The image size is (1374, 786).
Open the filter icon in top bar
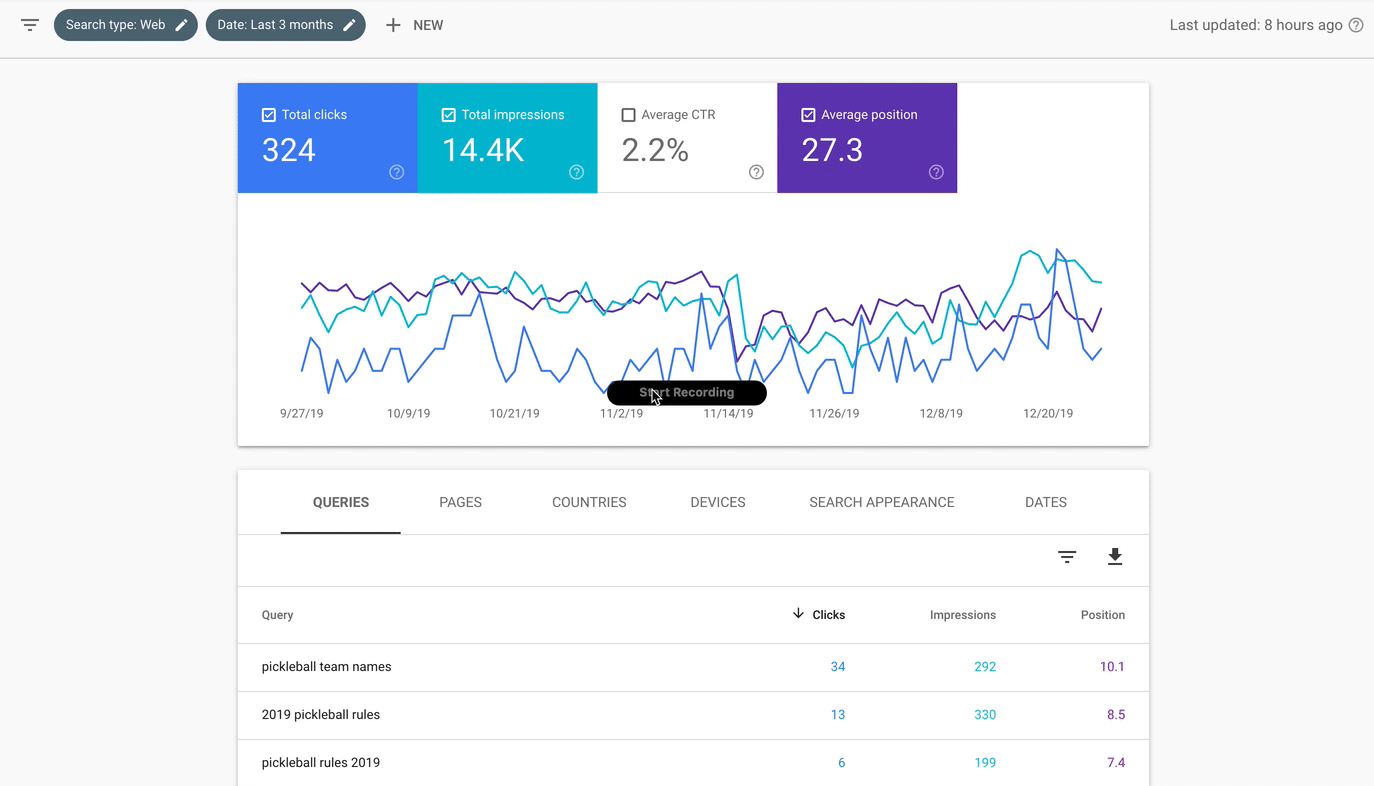(30, 25)
